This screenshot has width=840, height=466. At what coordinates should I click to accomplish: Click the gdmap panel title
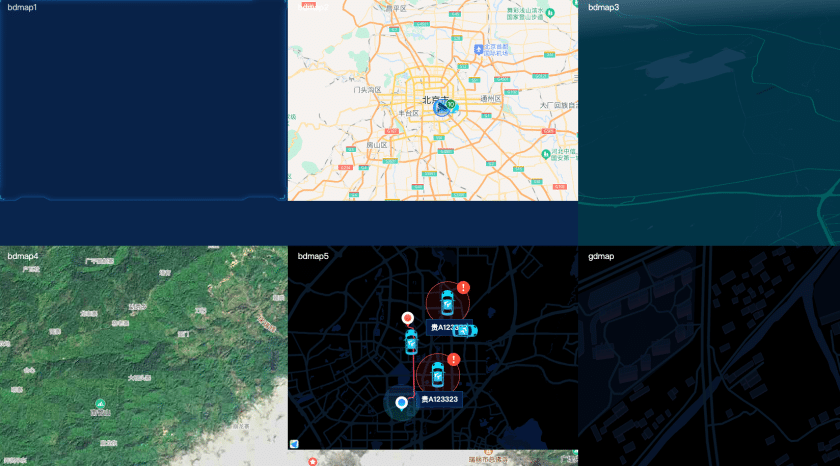click(601, 256)
